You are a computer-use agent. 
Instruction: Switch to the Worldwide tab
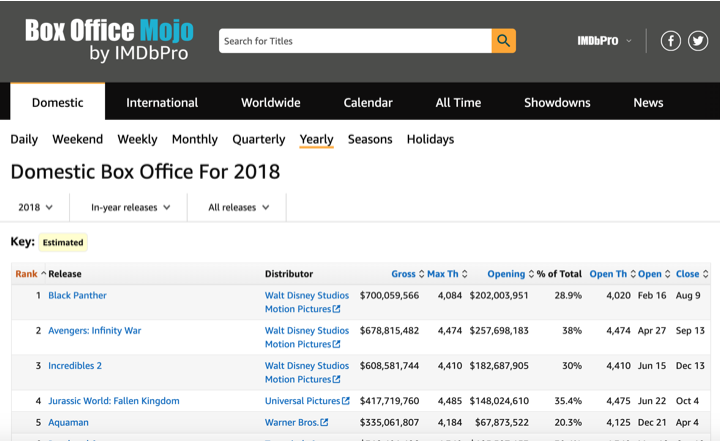[x=271, y=102]
